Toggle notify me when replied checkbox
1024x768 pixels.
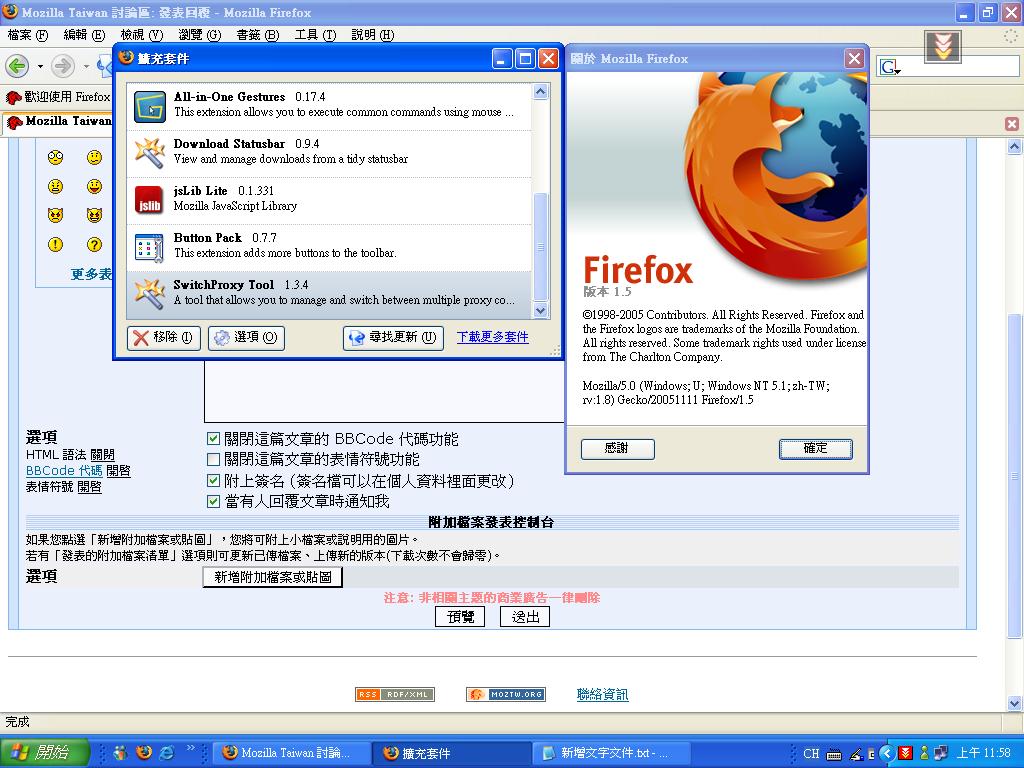213,502
